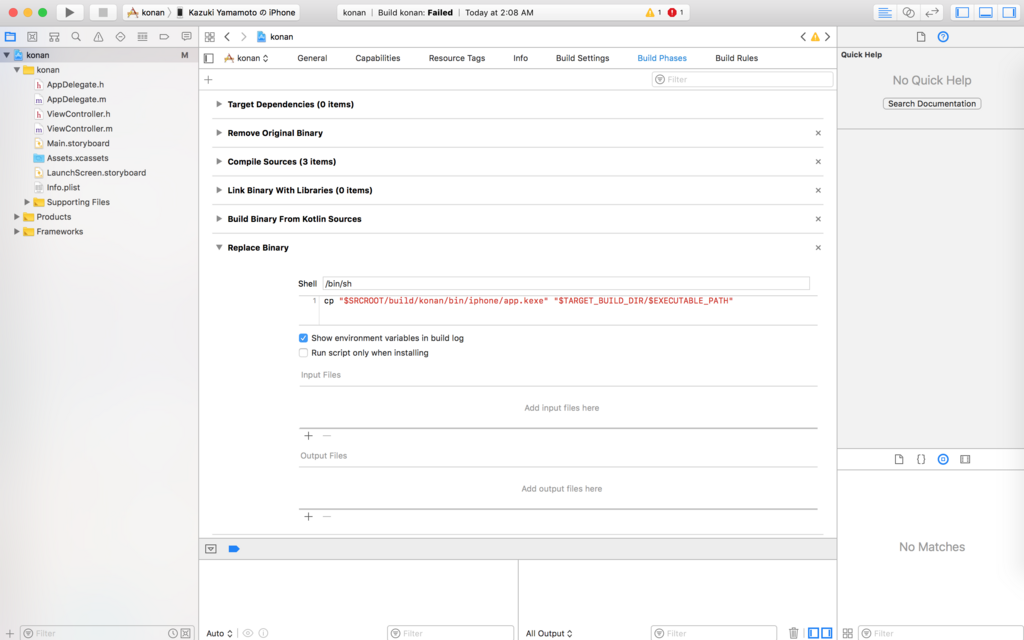This screenshot has width=1024, height=640.
Task: Select Main.storyboard in the navigator
Action: (78, 143)
